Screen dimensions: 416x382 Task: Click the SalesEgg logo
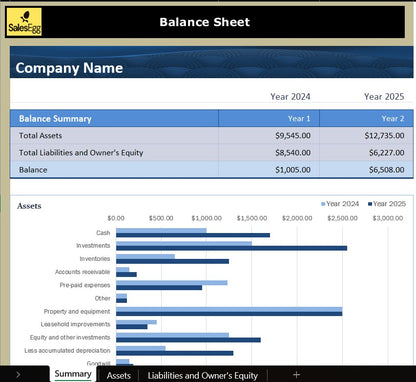pos(24,22)
